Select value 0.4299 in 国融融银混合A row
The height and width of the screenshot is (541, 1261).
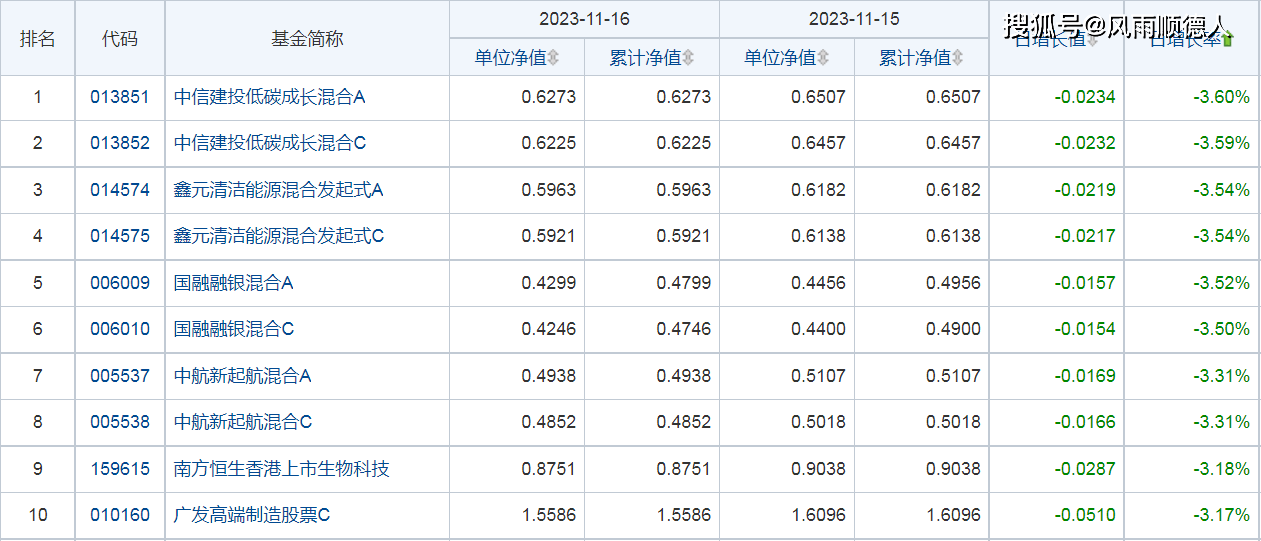click(549, 283)
